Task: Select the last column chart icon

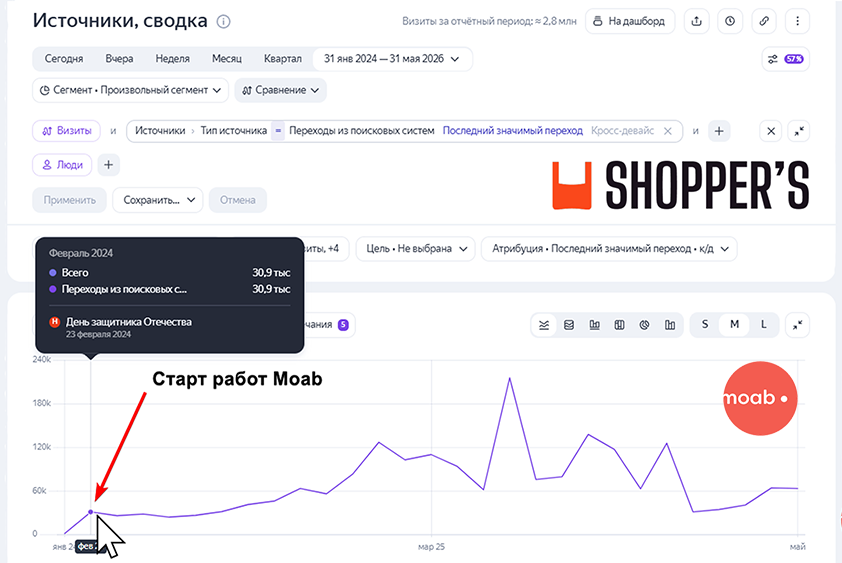Action: [x=670, y=324]
